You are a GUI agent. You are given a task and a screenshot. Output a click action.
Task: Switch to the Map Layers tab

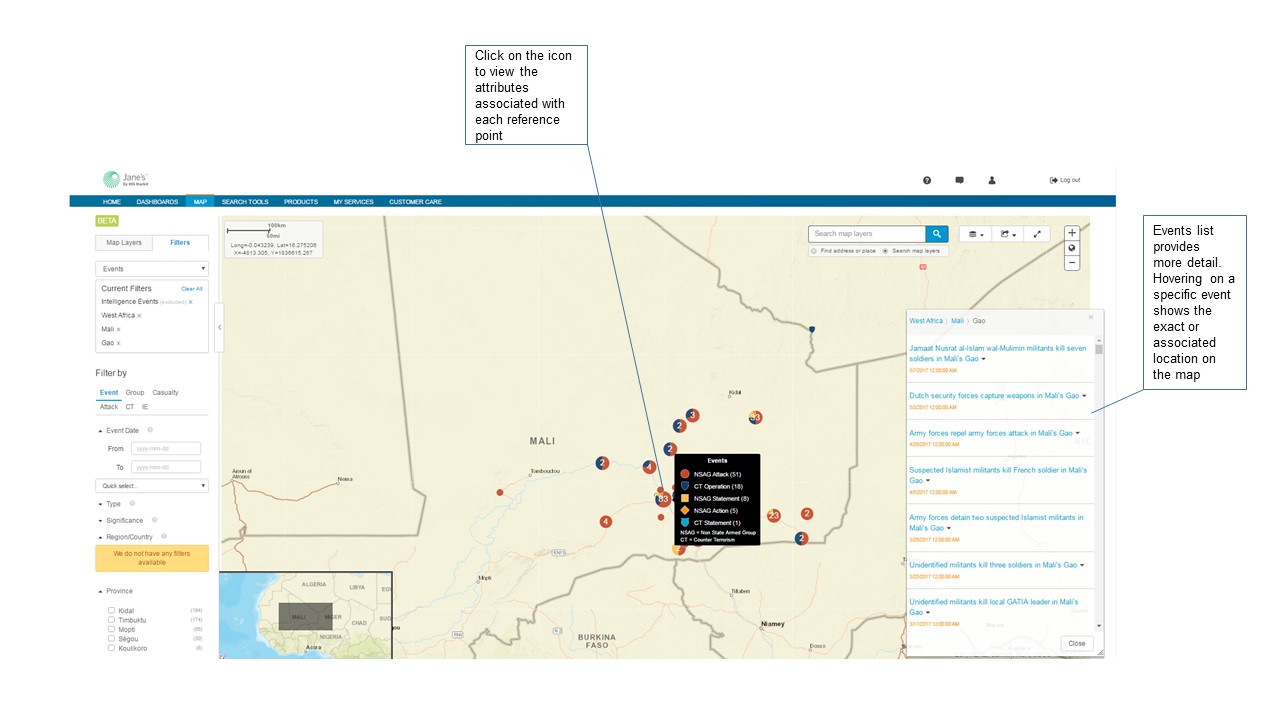[124, 242]
